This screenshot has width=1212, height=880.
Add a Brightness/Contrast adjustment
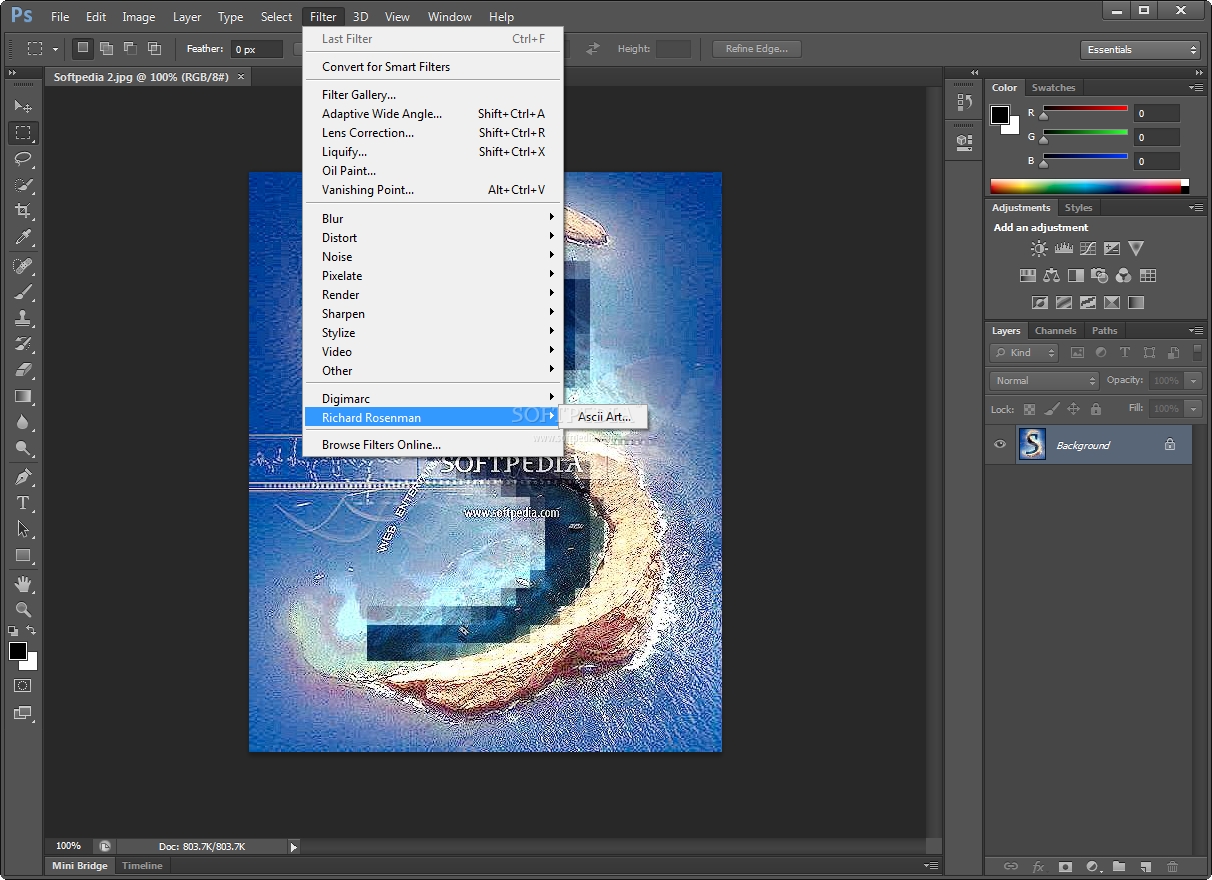(1040, 249)
